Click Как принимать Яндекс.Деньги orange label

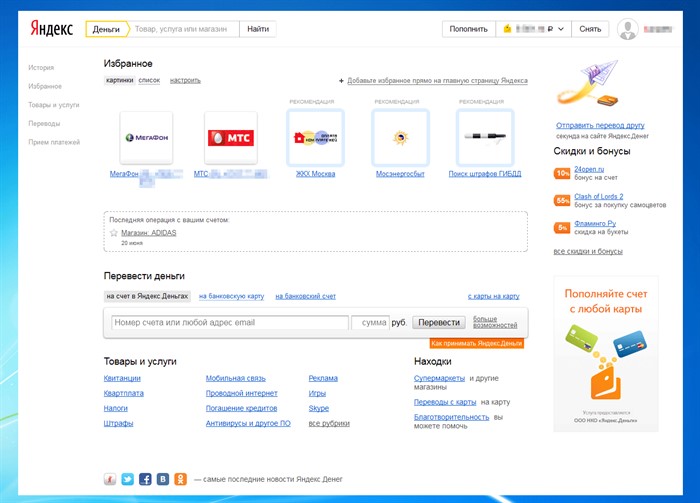pyautogui.click(x=477, y=343)
